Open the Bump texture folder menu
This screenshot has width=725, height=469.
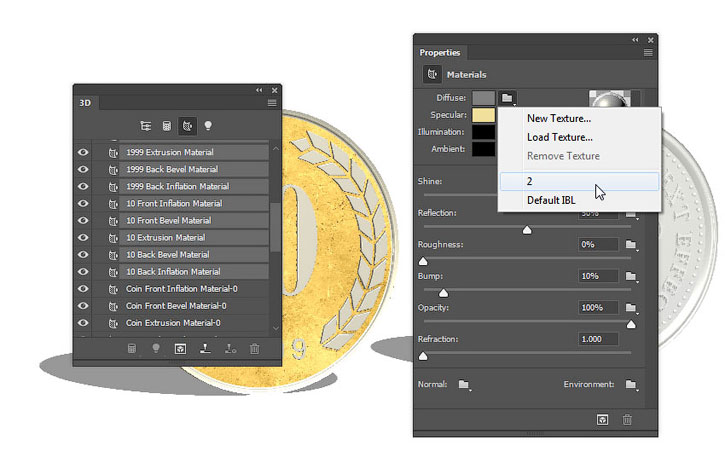click(631, 276)
